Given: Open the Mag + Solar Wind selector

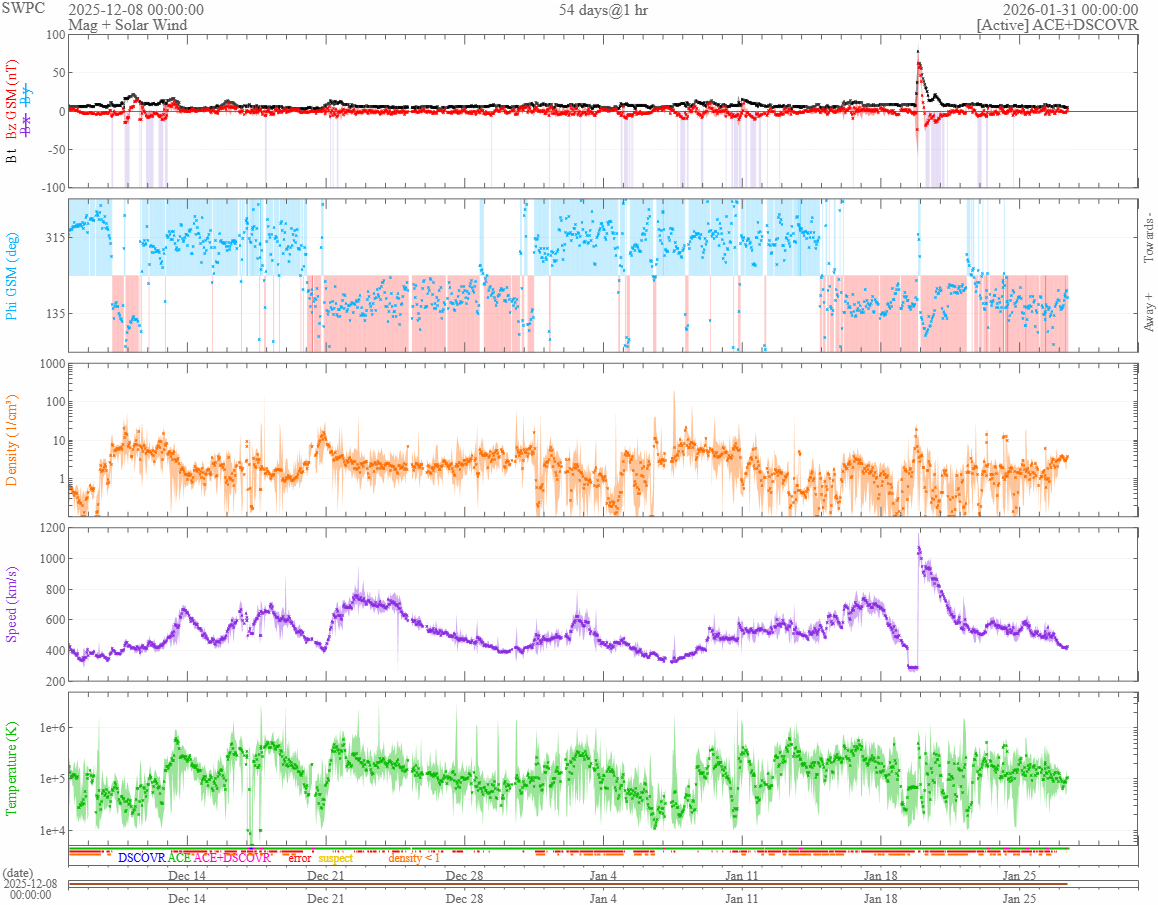Looking at the screenshot, I should click(127, 25).
